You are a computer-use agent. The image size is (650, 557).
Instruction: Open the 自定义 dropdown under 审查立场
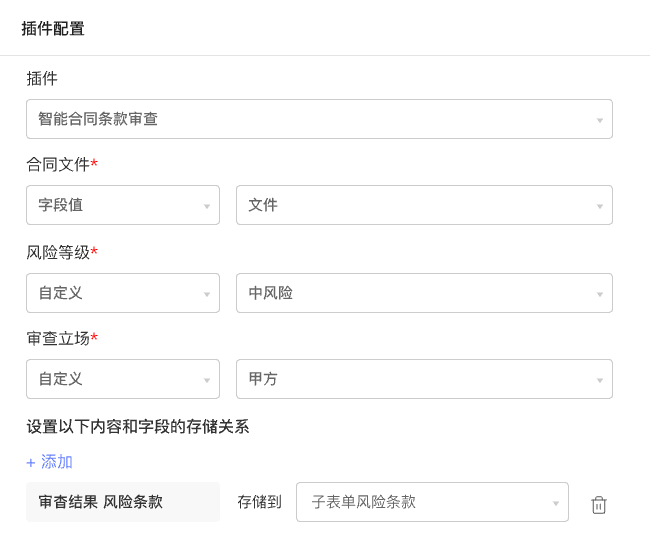pos(122,379)
